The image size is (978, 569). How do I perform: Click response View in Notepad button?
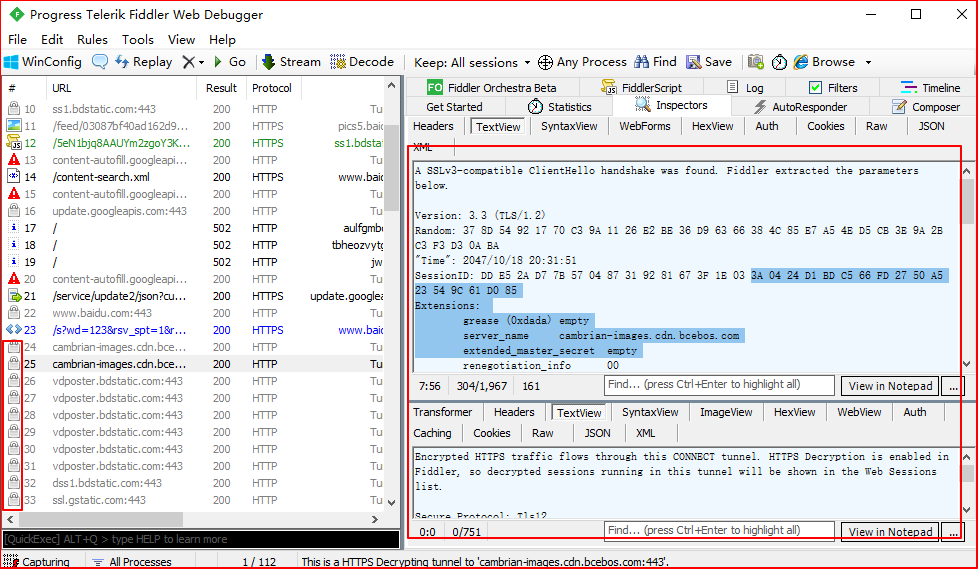point(890,532)
